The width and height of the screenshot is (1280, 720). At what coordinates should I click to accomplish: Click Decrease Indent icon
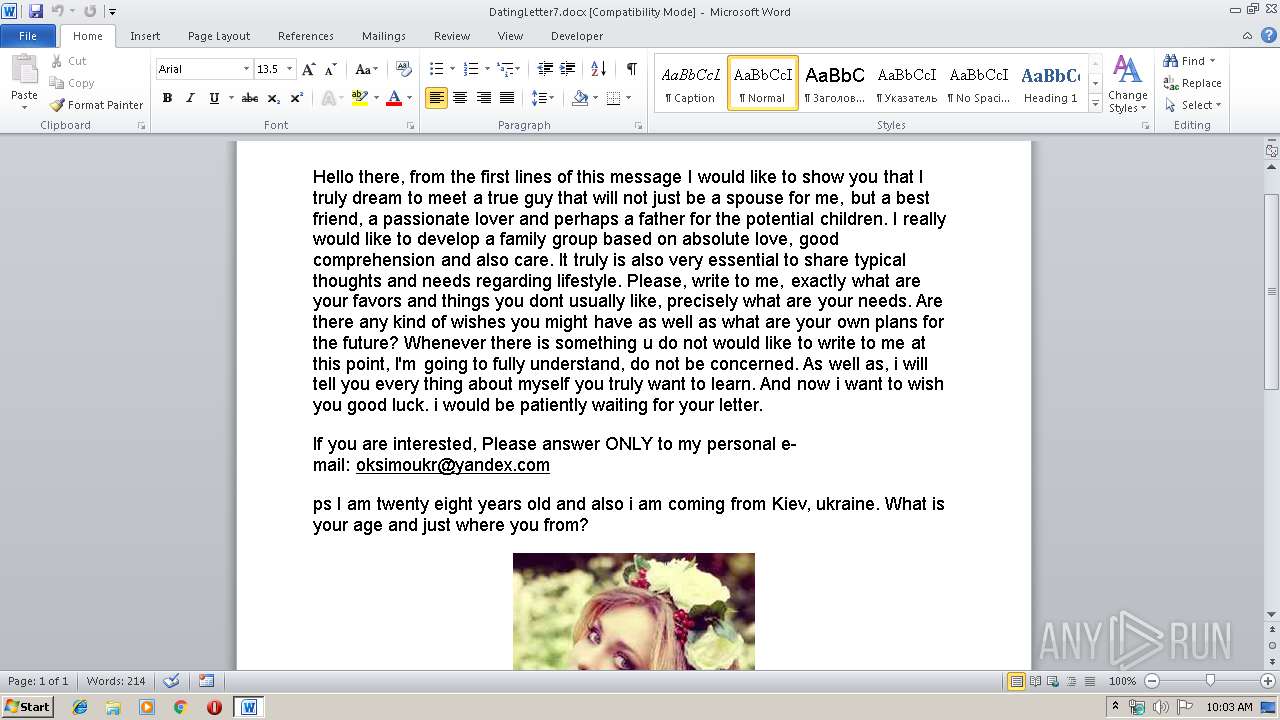(x=545, y=69)
